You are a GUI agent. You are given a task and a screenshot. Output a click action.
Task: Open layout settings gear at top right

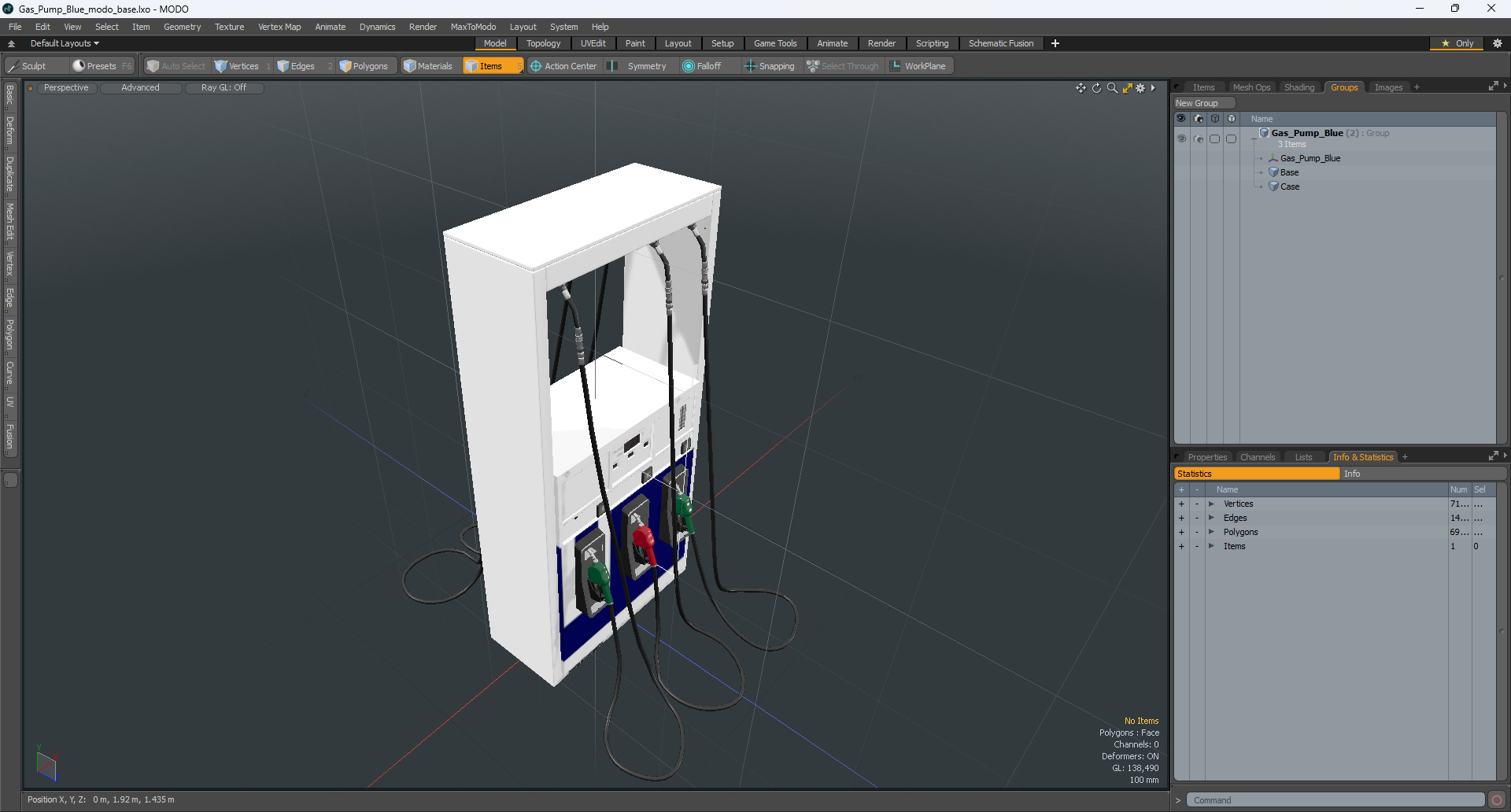tap(1497, 43)
